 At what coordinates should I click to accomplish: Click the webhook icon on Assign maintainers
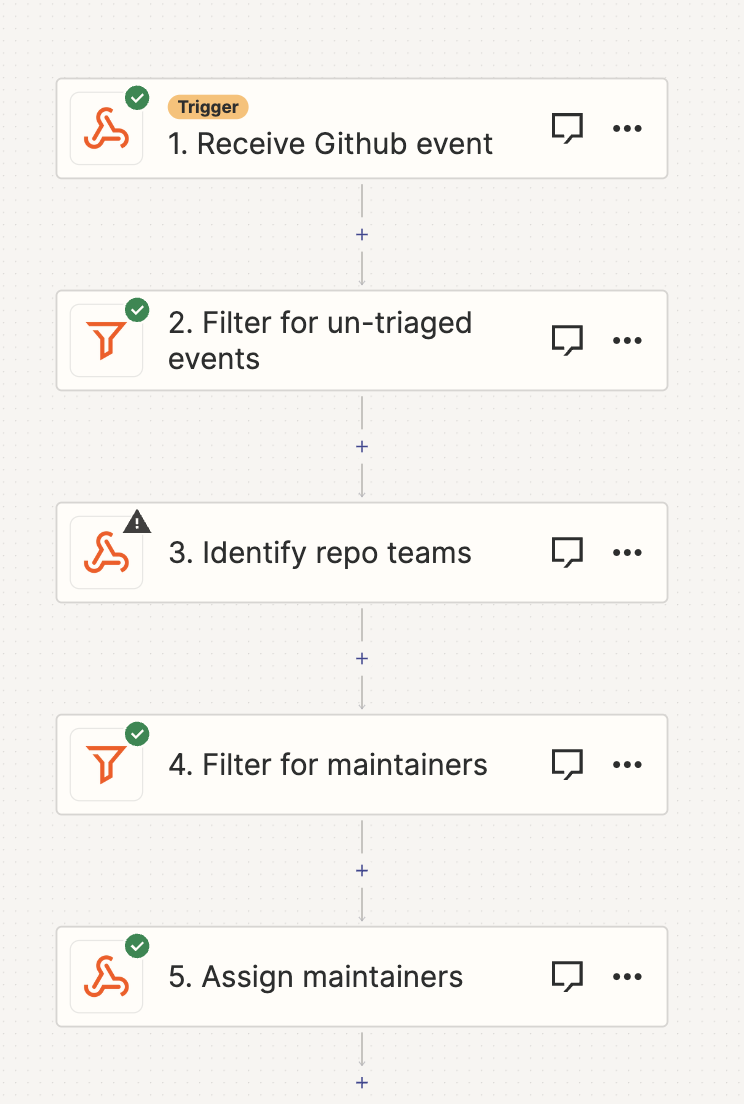click(x=106, y=976)
